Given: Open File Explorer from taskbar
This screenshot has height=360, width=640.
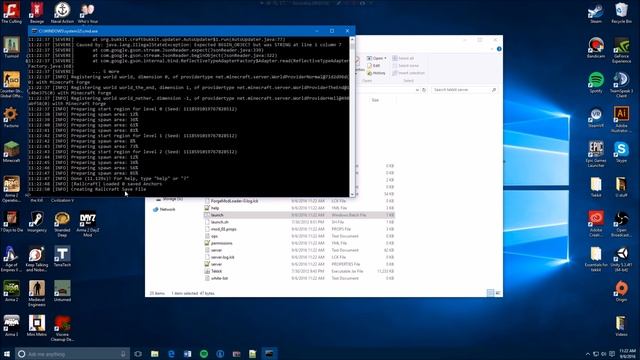Looking at the screenshot, I should click(x=155, y=354).
